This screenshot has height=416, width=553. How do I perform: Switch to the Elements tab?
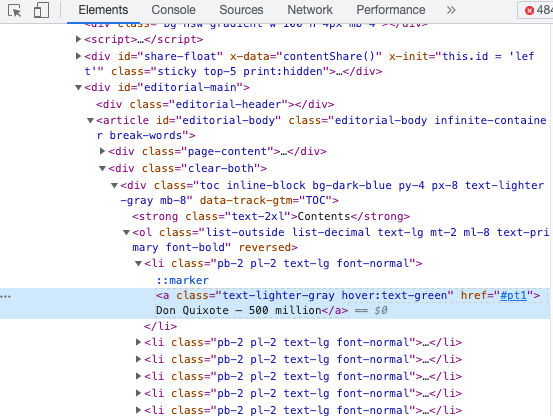tap(103, 10)
